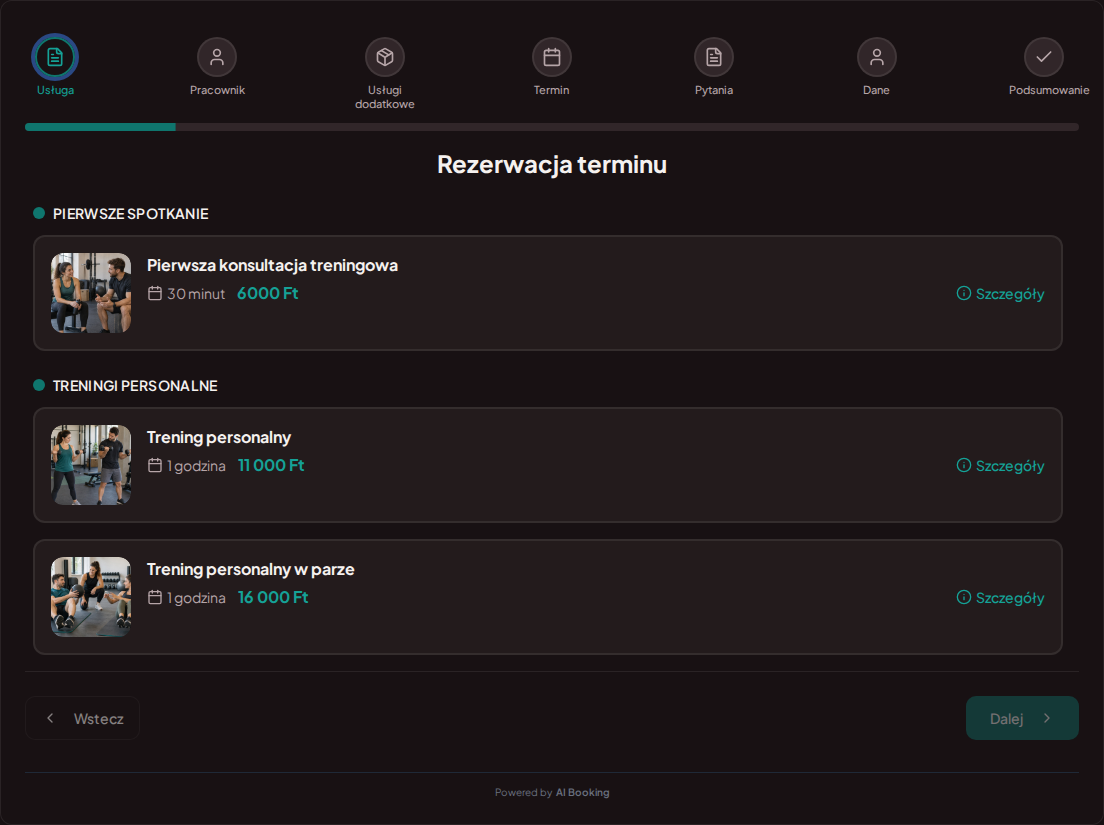The height and width of the screenshot is (825, 1104).
Task: Open the Pracownik step icon
Action: point(217,57)
